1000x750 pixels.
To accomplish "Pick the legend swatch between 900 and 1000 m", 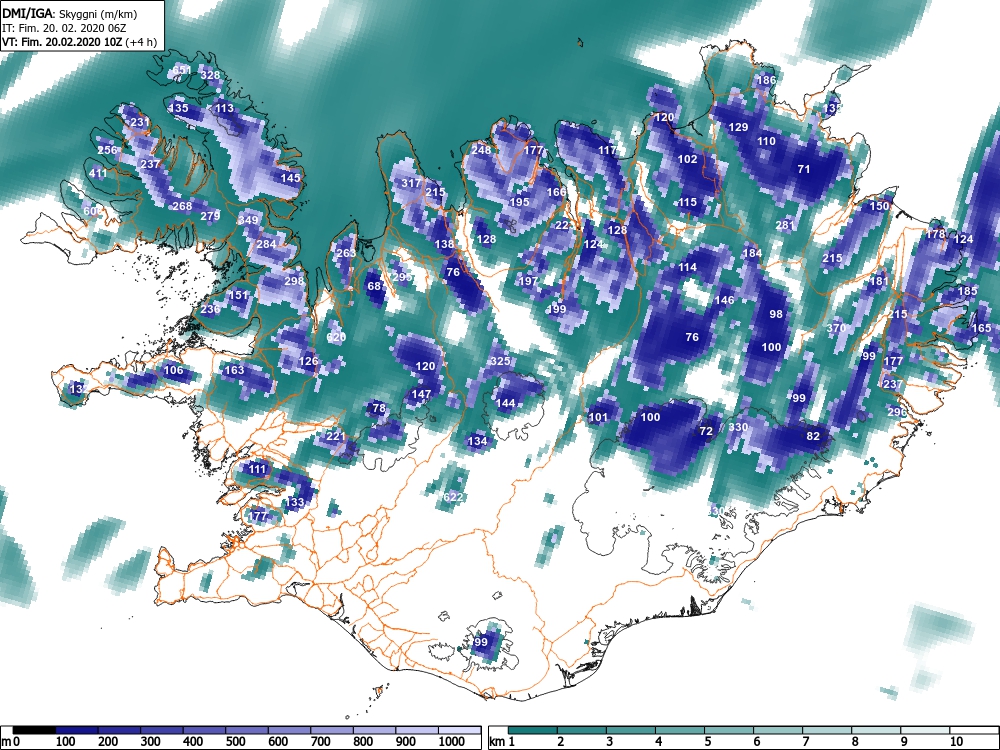I will point(417,730).
